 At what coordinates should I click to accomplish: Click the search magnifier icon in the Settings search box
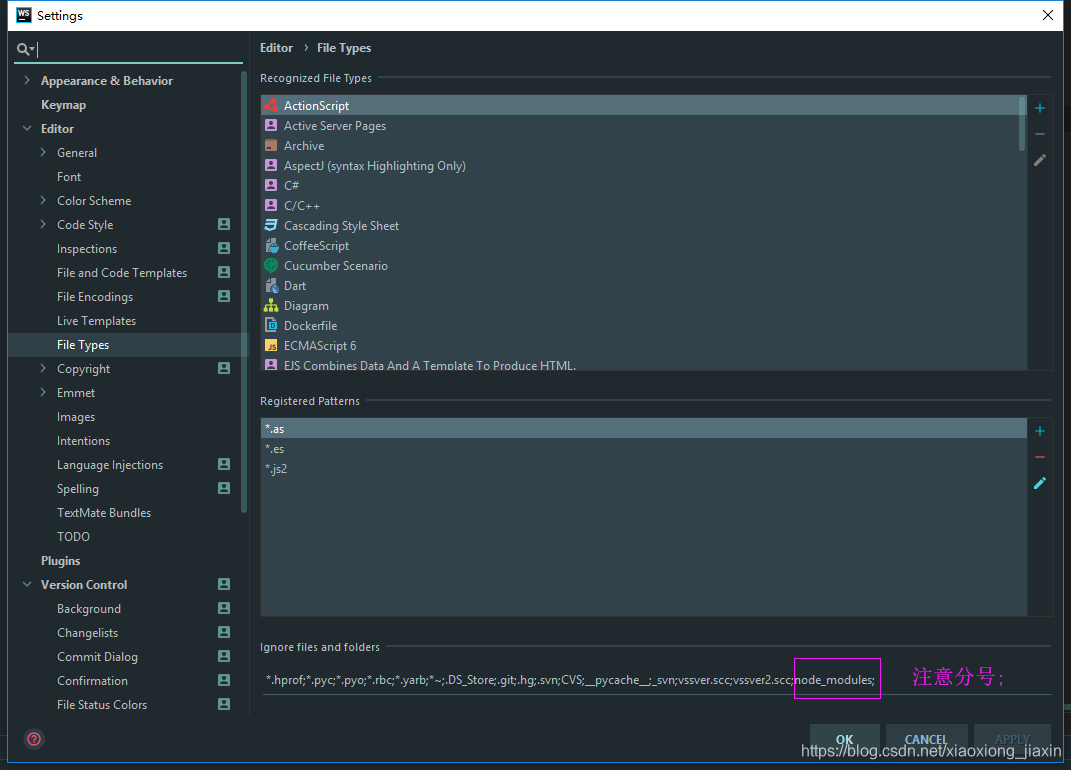(25, 49)
